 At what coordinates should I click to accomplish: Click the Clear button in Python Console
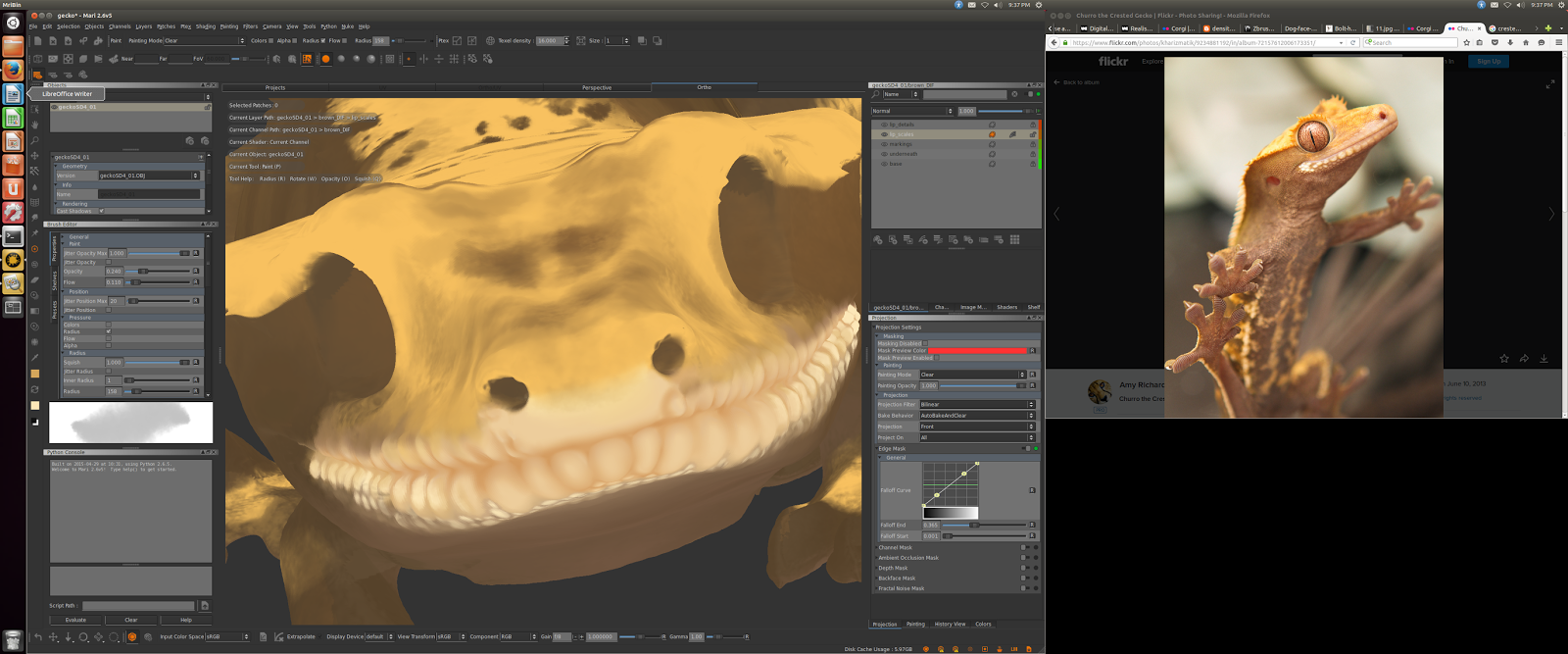[130, 620]
